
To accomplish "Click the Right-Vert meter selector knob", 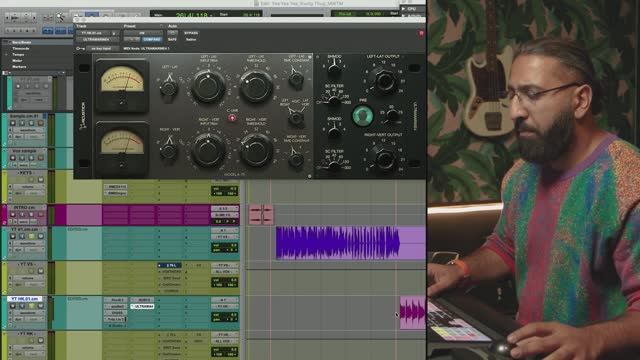I will (169, 150).
